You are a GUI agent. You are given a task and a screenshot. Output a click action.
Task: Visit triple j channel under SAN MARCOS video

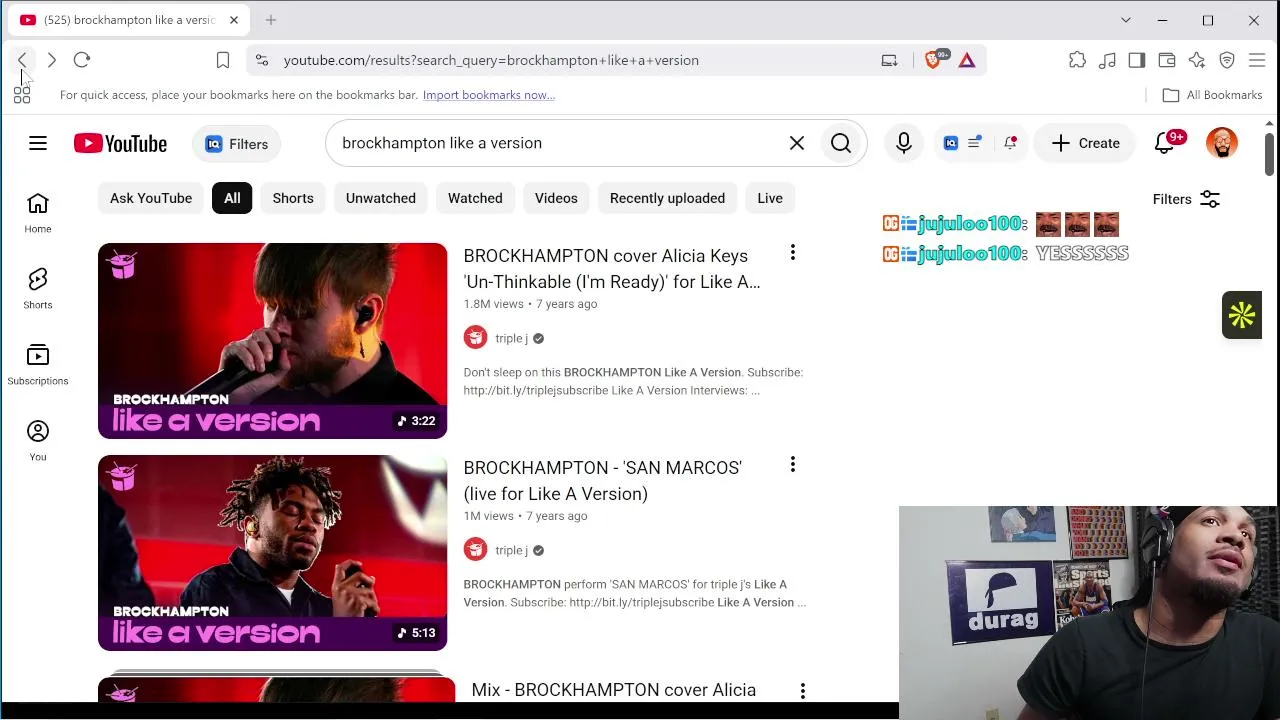click(511, 550)
